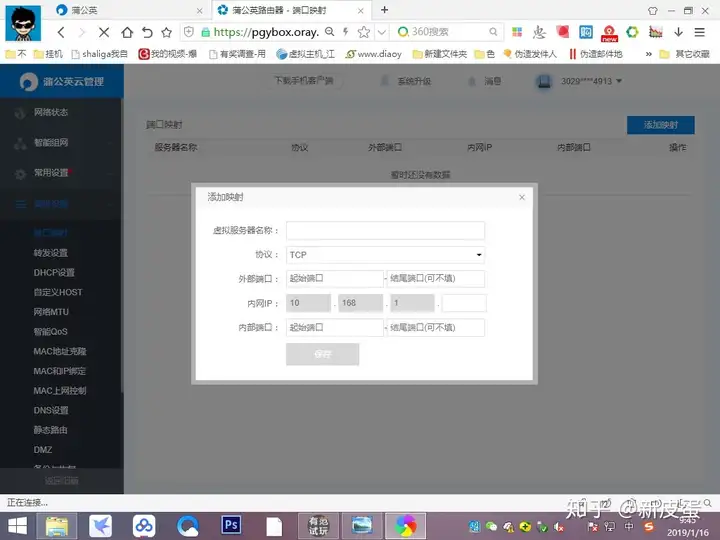Click the 外部端口 起始端口 field
Viewport: 720px width, 540px height.
coord(334,279)
